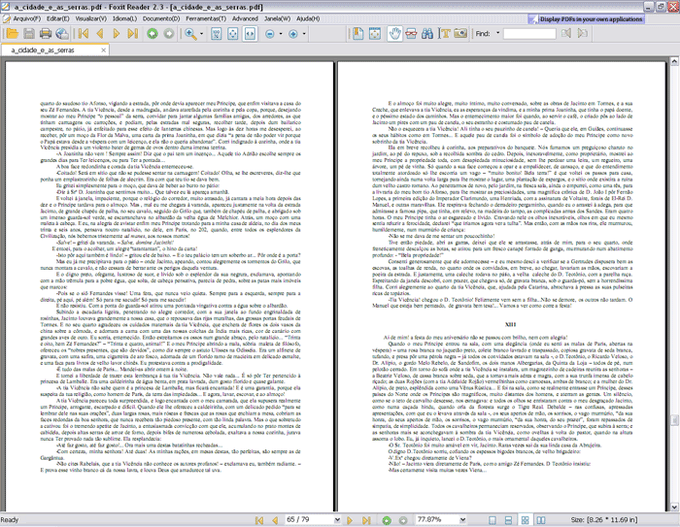680x527 pixels.
Task: Open the zoom percentage dropdown
Action: pyautogui.click(x=463, y=520)
